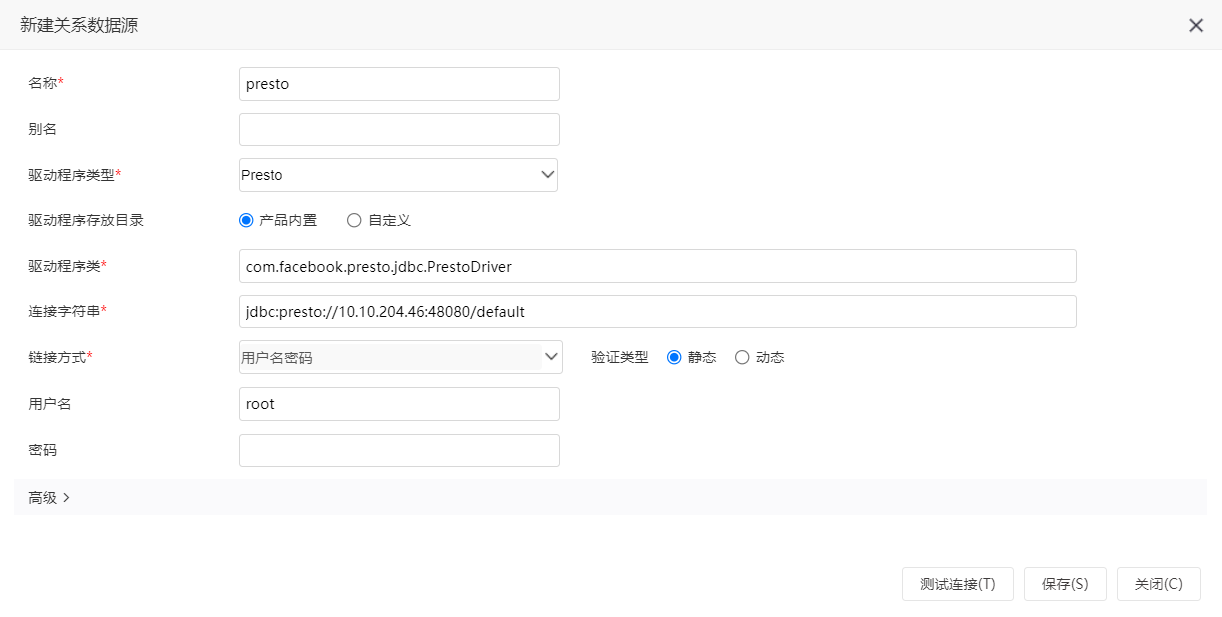Click the 驱动程序类 field with PrestoDriver

pos(658,266)
